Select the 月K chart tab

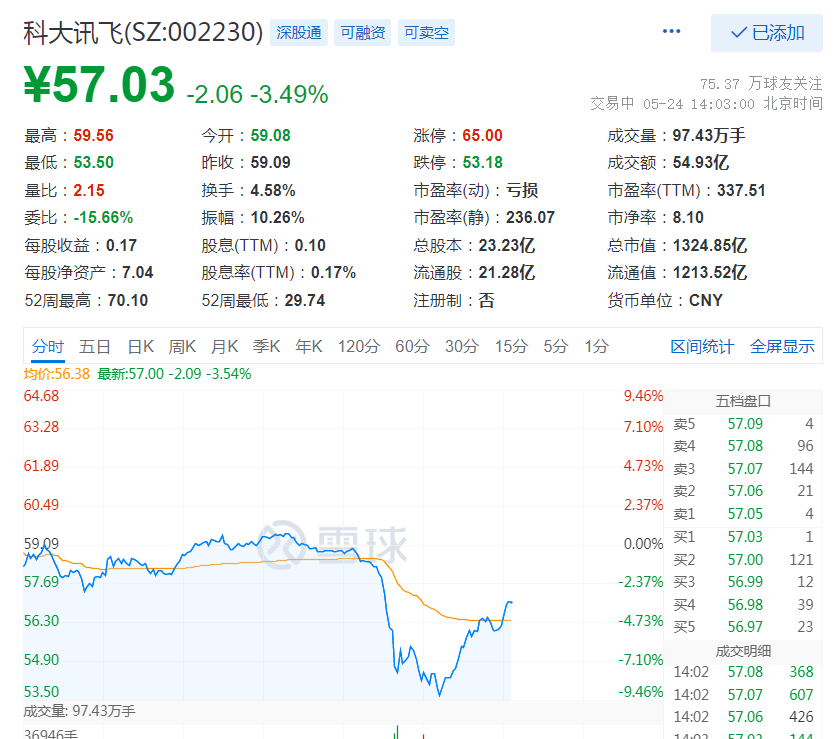pyautogui.click(x=224, y=347)
